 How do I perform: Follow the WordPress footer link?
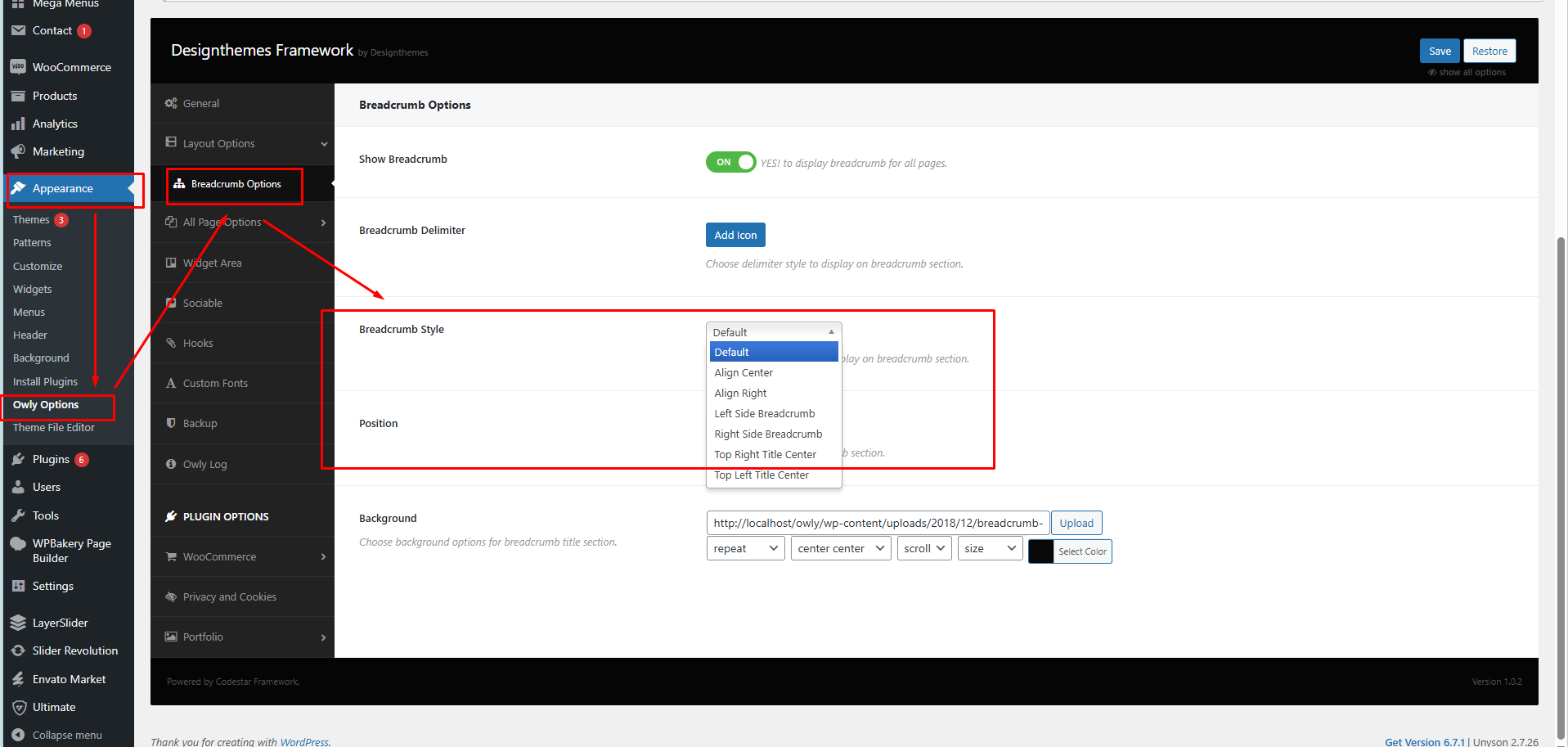pos(304,742)
